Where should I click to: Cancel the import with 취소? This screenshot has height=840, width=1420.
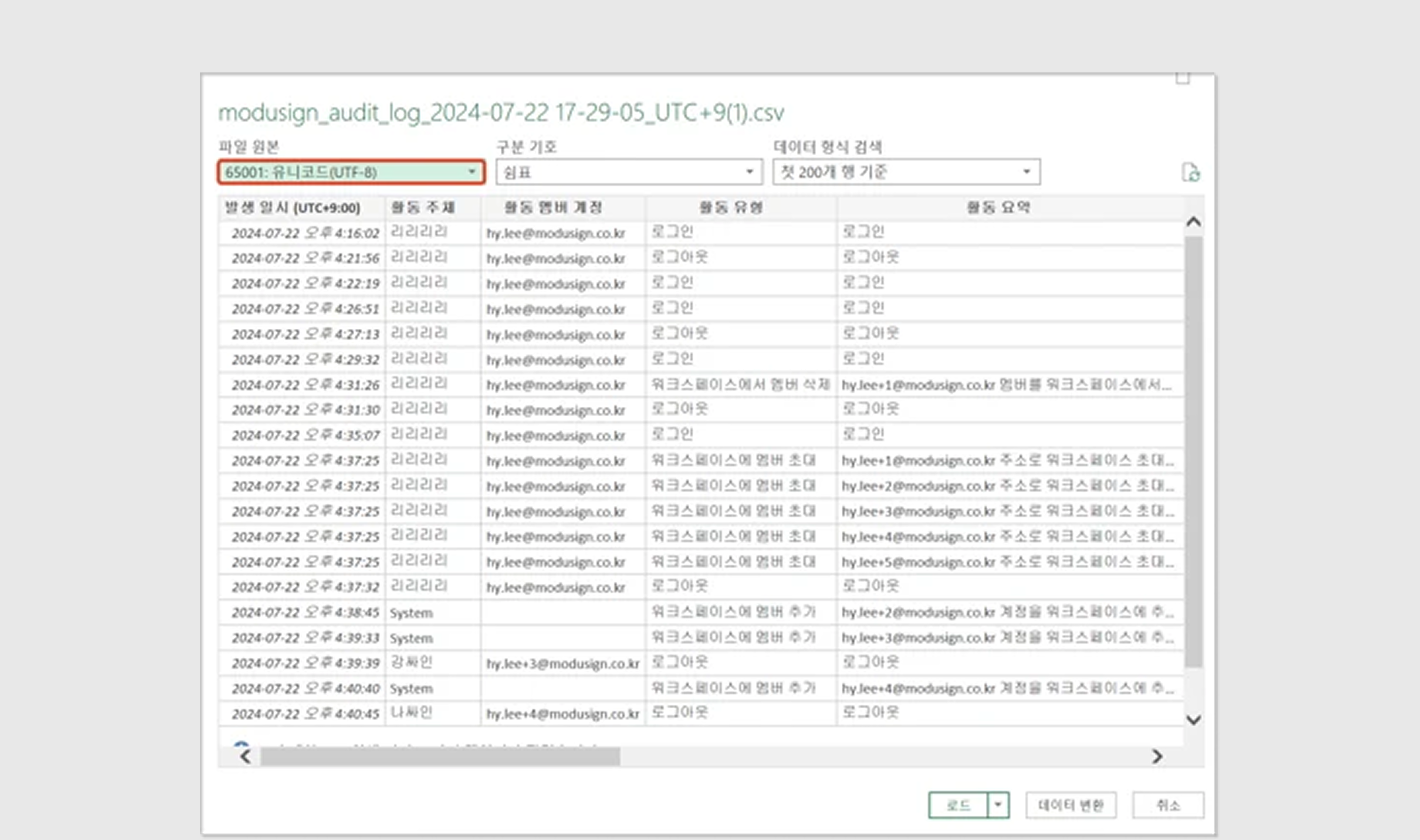(1167, 805)
